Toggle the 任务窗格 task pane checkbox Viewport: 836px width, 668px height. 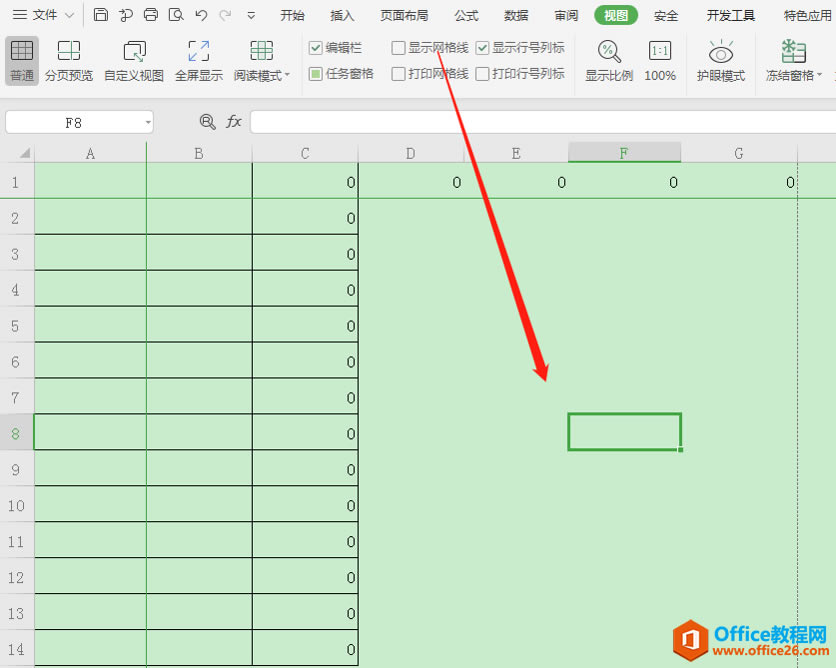(x=315, y=74)
